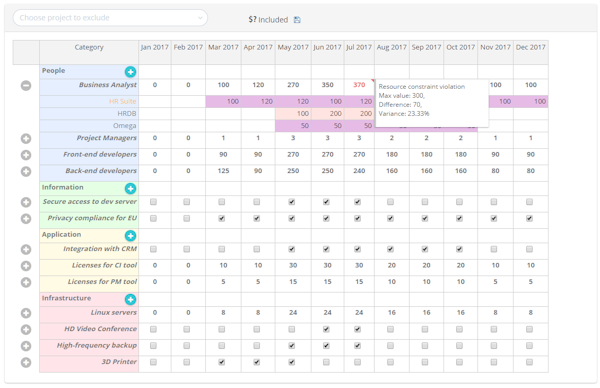Click Licenses for CI tool Sep 2017 value

[427, 266]
